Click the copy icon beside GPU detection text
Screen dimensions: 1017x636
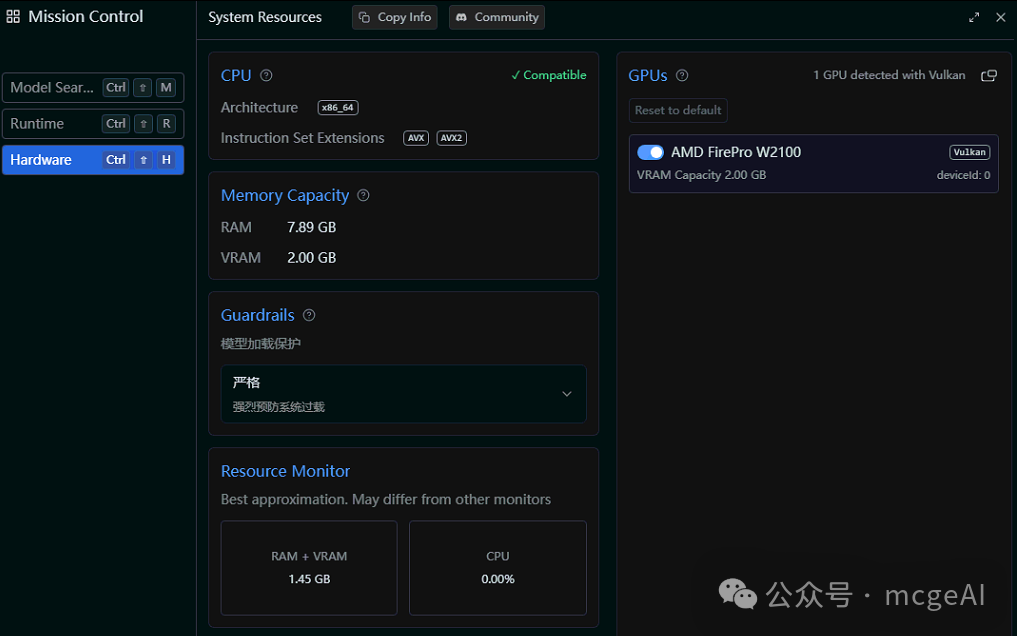[989, 75]
